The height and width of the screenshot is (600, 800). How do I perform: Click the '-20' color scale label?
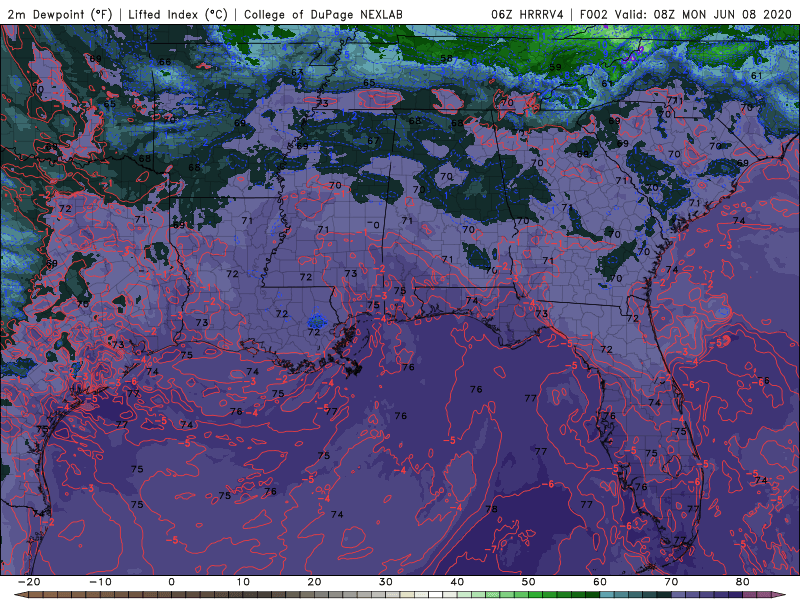29,582
